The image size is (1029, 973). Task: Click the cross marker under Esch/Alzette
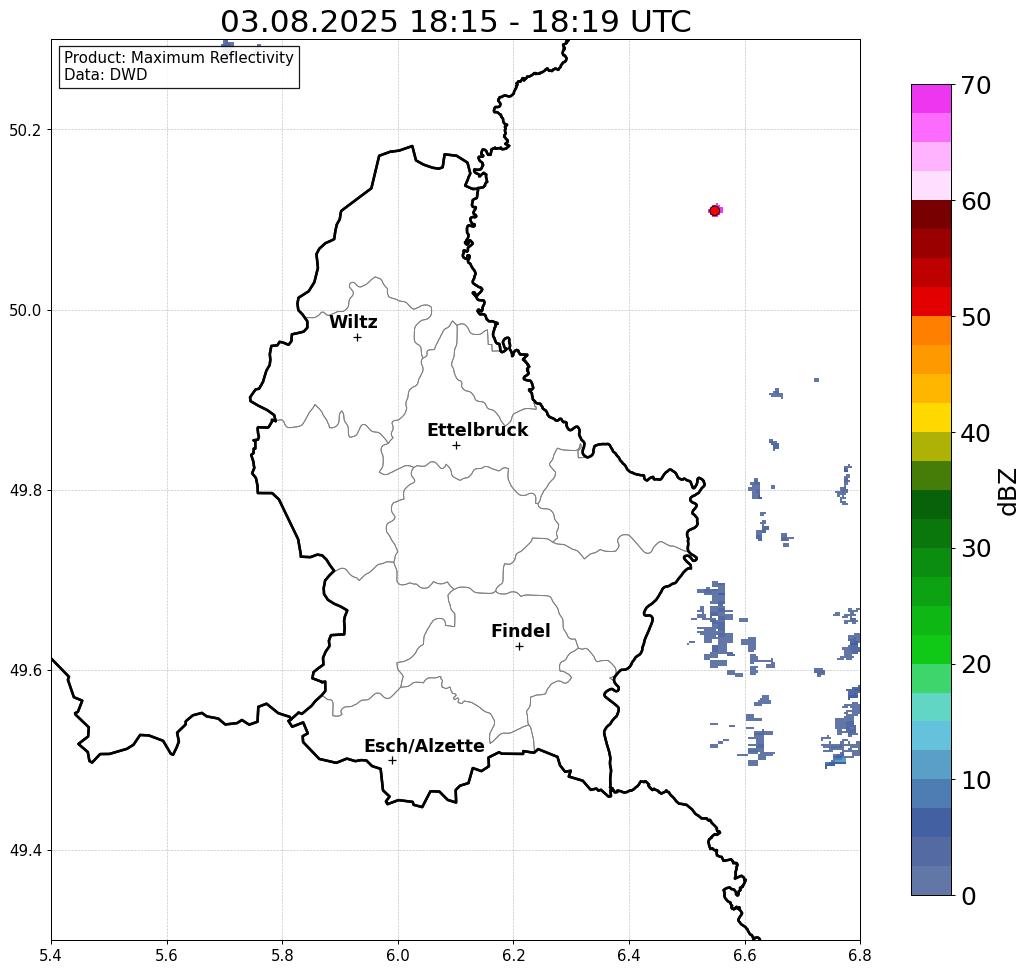[x=392, y=761]
